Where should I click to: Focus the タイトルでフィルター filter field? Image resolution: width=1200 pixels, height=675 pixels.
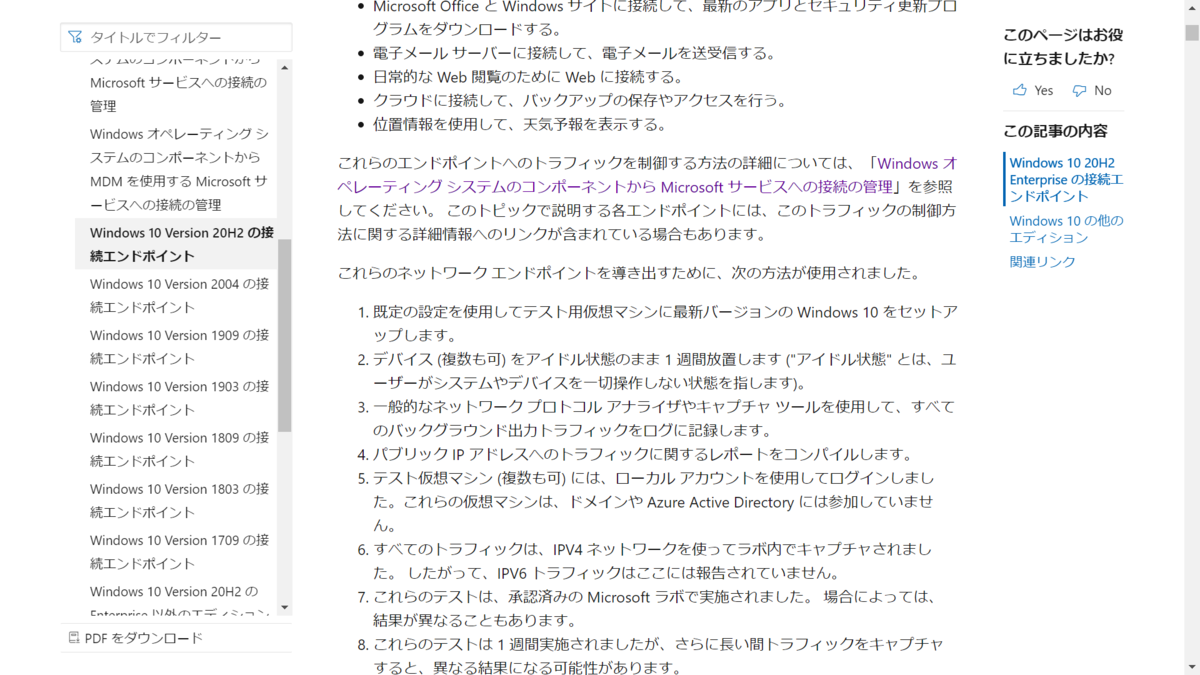click(176, 38)
